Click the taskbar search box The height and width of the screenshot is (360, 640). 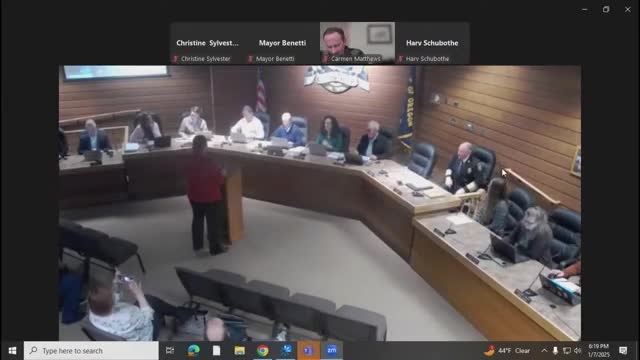coord(91,351)
